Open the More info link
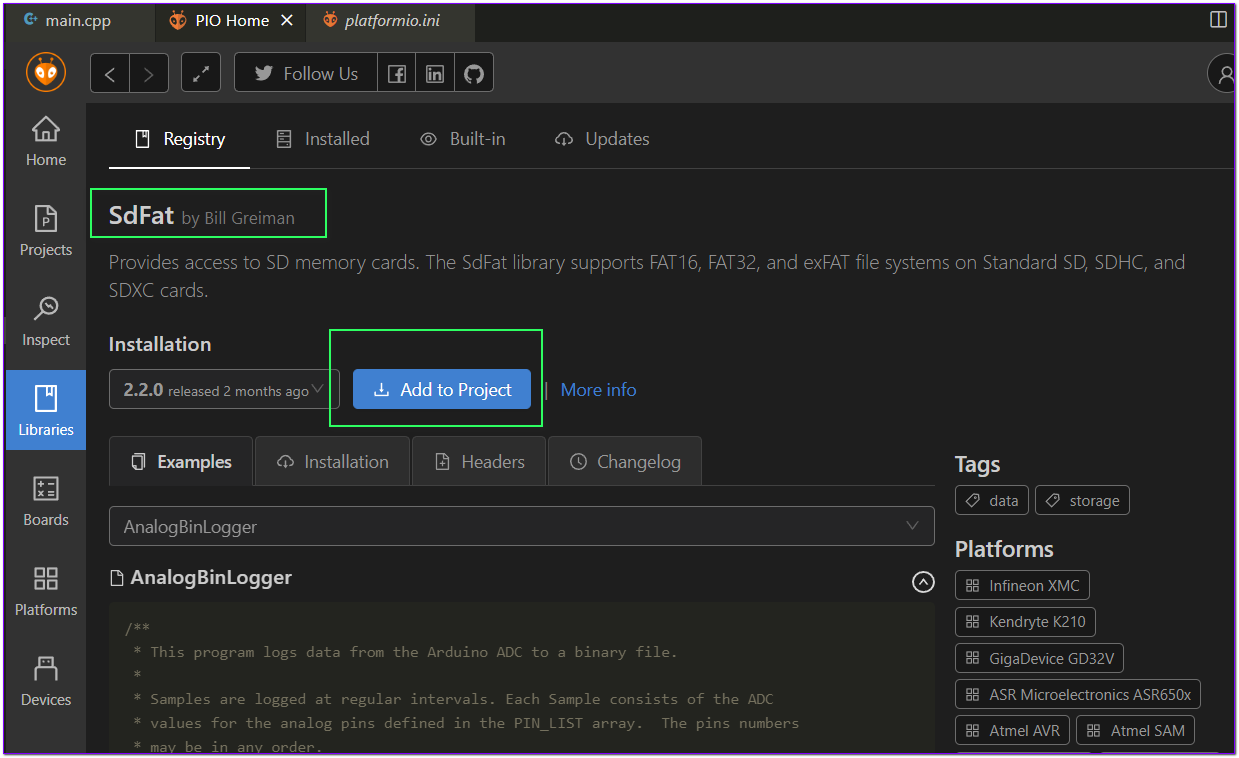The image size is (1239, 758). pos(598,390)
